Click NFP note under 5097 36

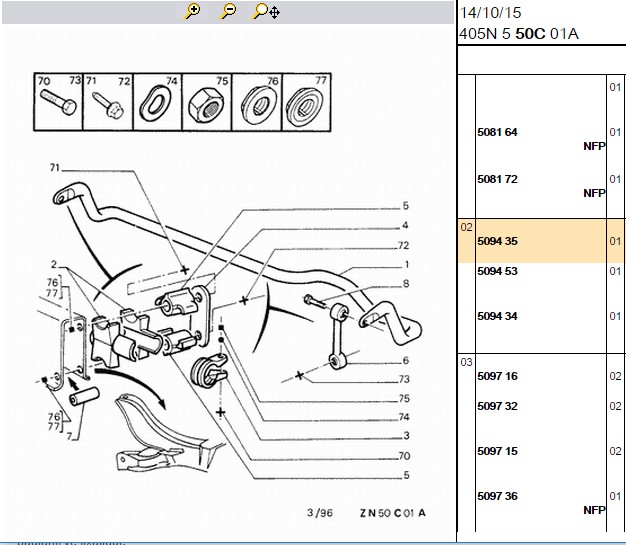(x=594, y=510)
